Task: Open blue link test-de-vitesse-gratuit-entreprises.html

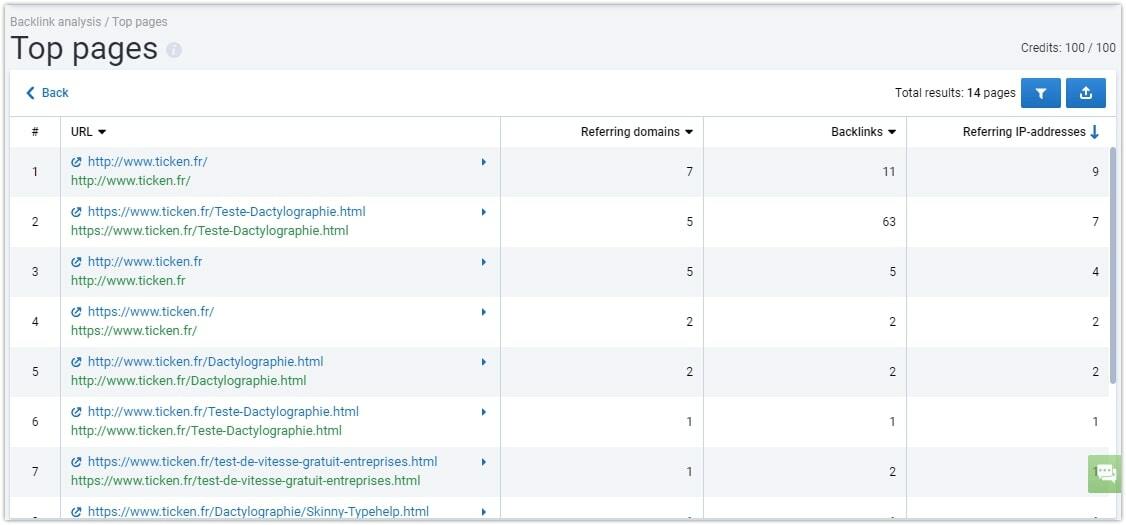Action: [x=262, y=462]
